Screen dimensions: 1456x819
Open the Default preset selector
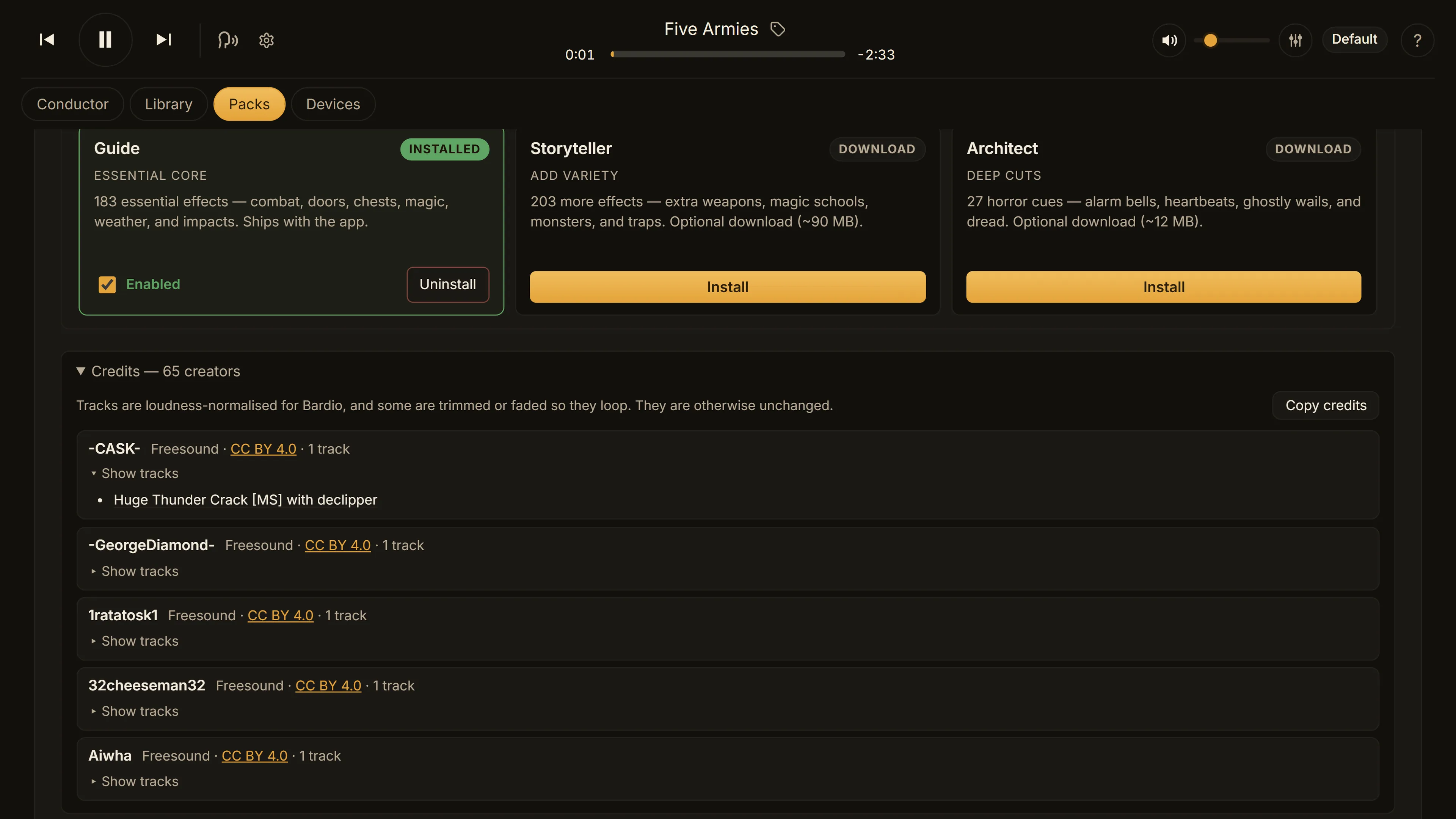tap(1354, 39)
